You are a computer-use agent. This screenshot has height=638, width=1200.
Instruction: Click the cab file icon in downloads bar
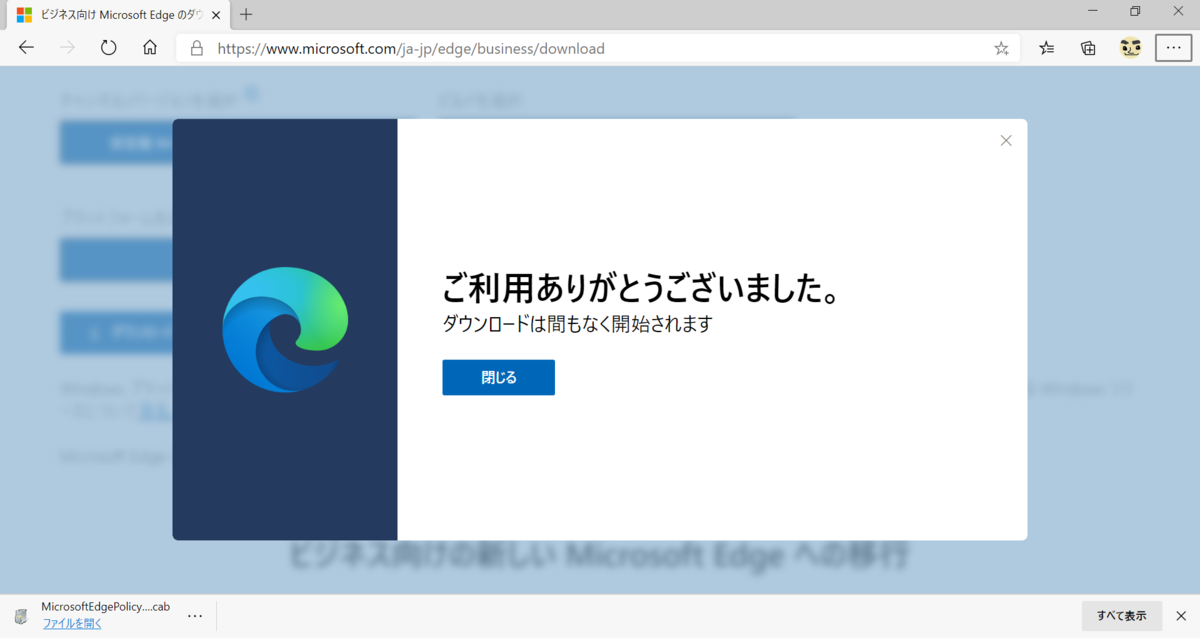21,616
